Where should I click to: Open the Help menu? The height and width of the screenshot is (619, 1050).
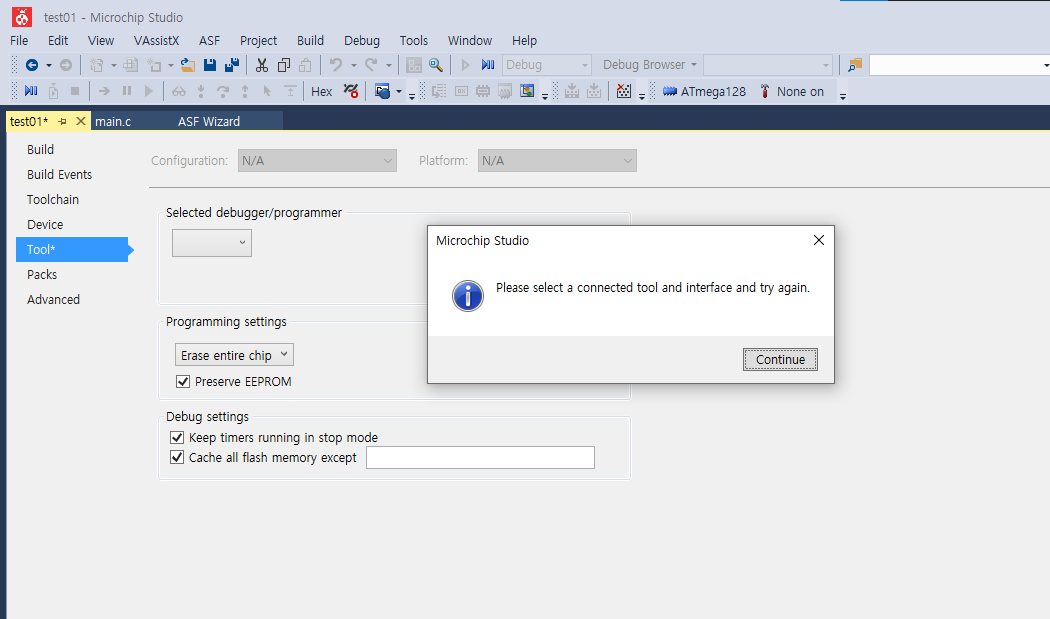pyautogui.click(x=524, y=40)
